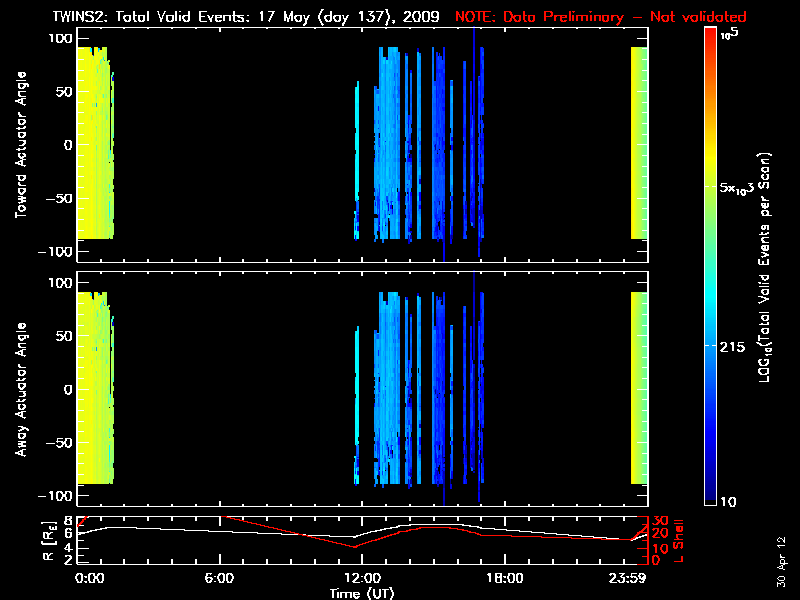Click the 'Time (UT)' x-axis title
Viewport: 800px width, 600px height.
click(x=362, y=592)
